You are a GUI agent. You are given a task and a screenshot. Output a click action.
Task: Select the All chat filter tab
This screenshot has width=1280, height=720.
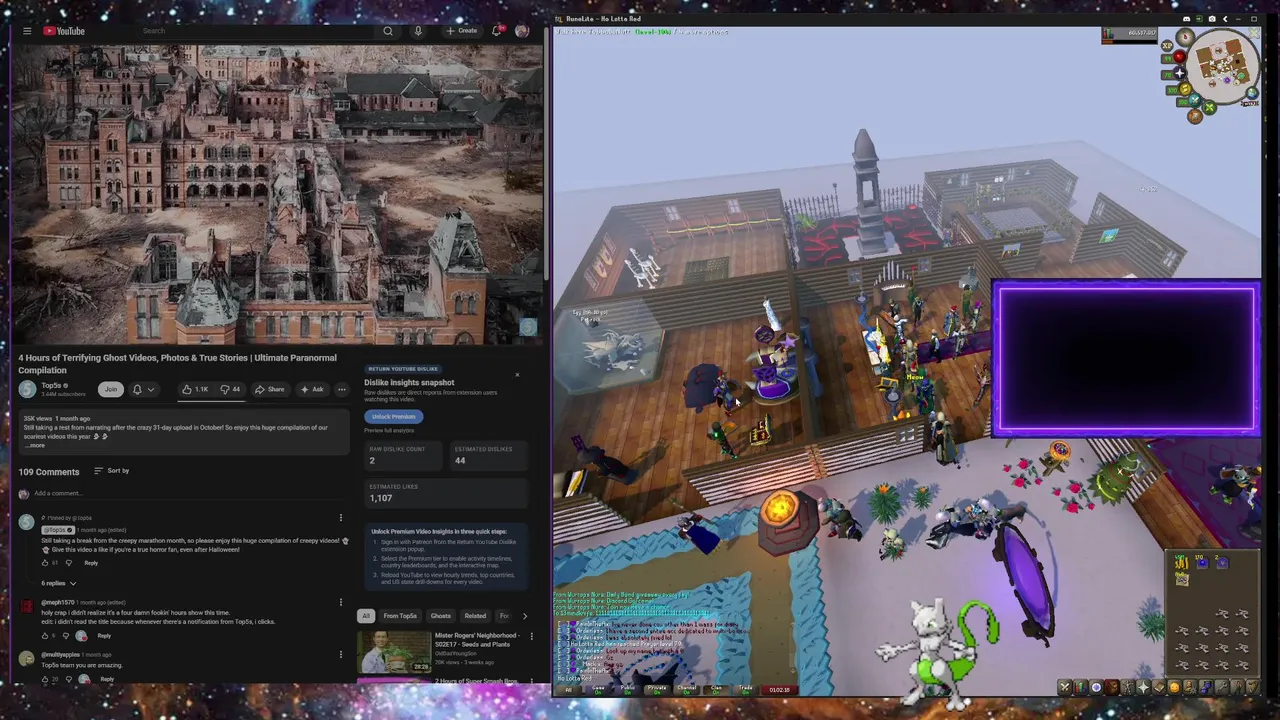point(568,689)
